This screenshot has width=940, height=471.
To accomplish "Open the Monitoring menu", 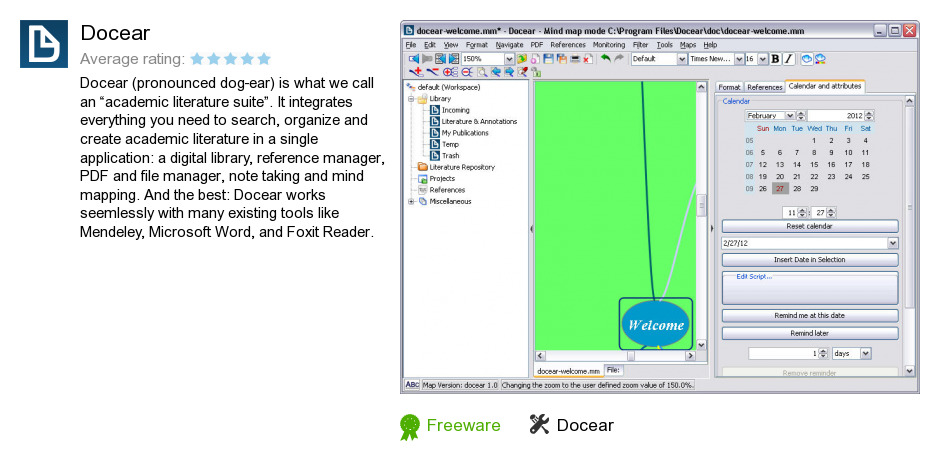I will (608, 45).
